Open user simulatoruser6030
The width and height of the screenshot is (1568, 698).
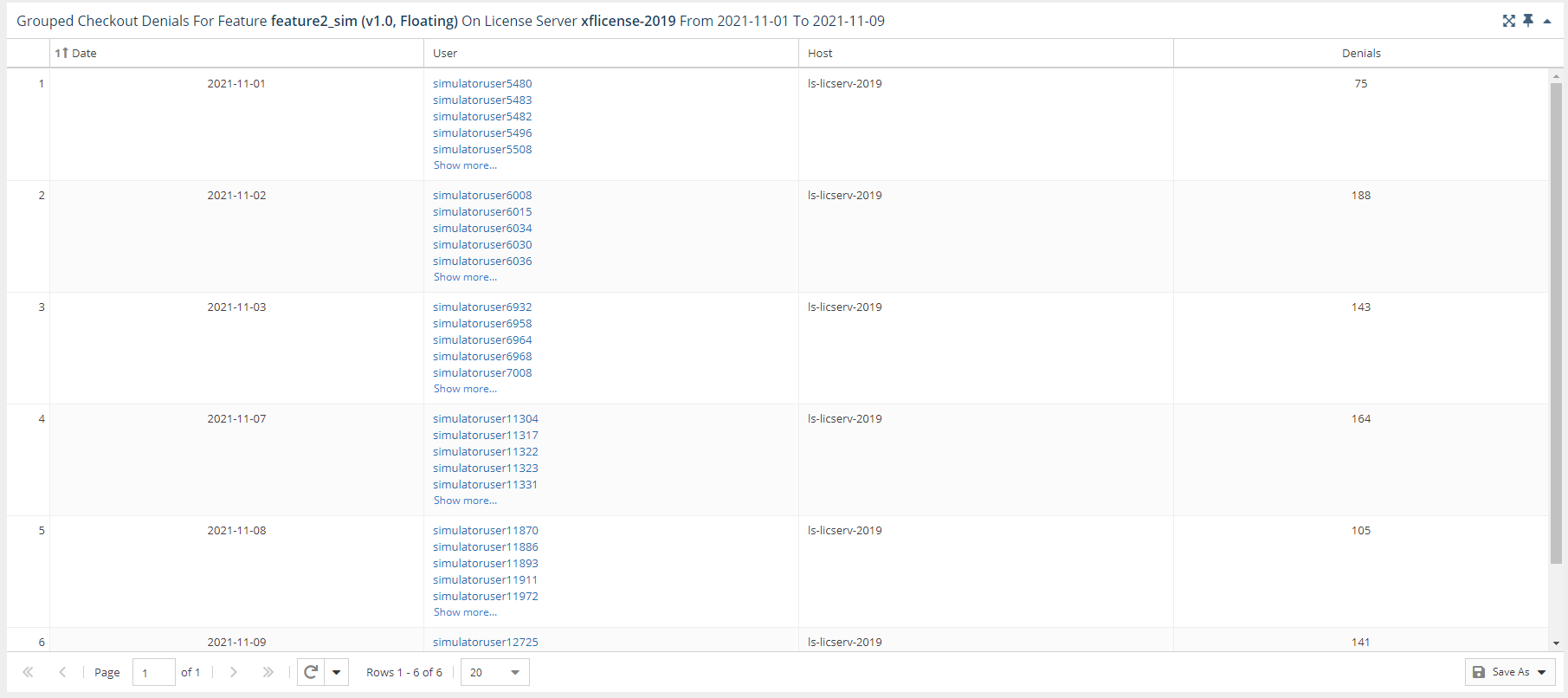pyautogui.click(x=482, y=245)
